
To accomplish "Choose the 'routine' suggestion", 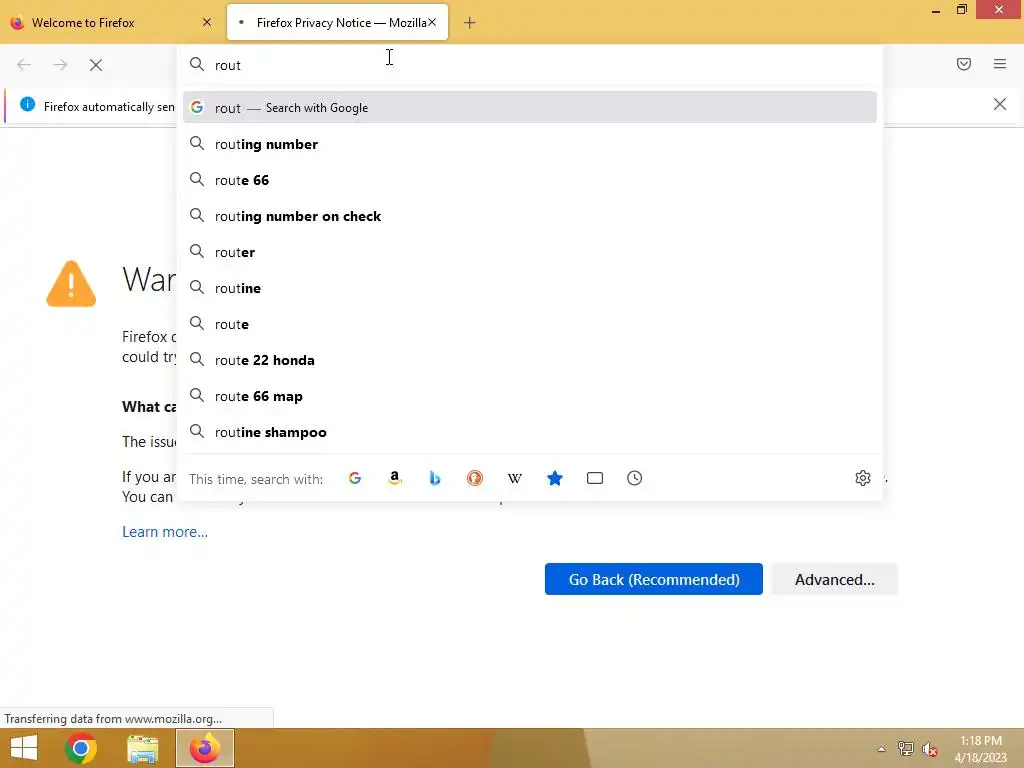I will tap(530, 287).
